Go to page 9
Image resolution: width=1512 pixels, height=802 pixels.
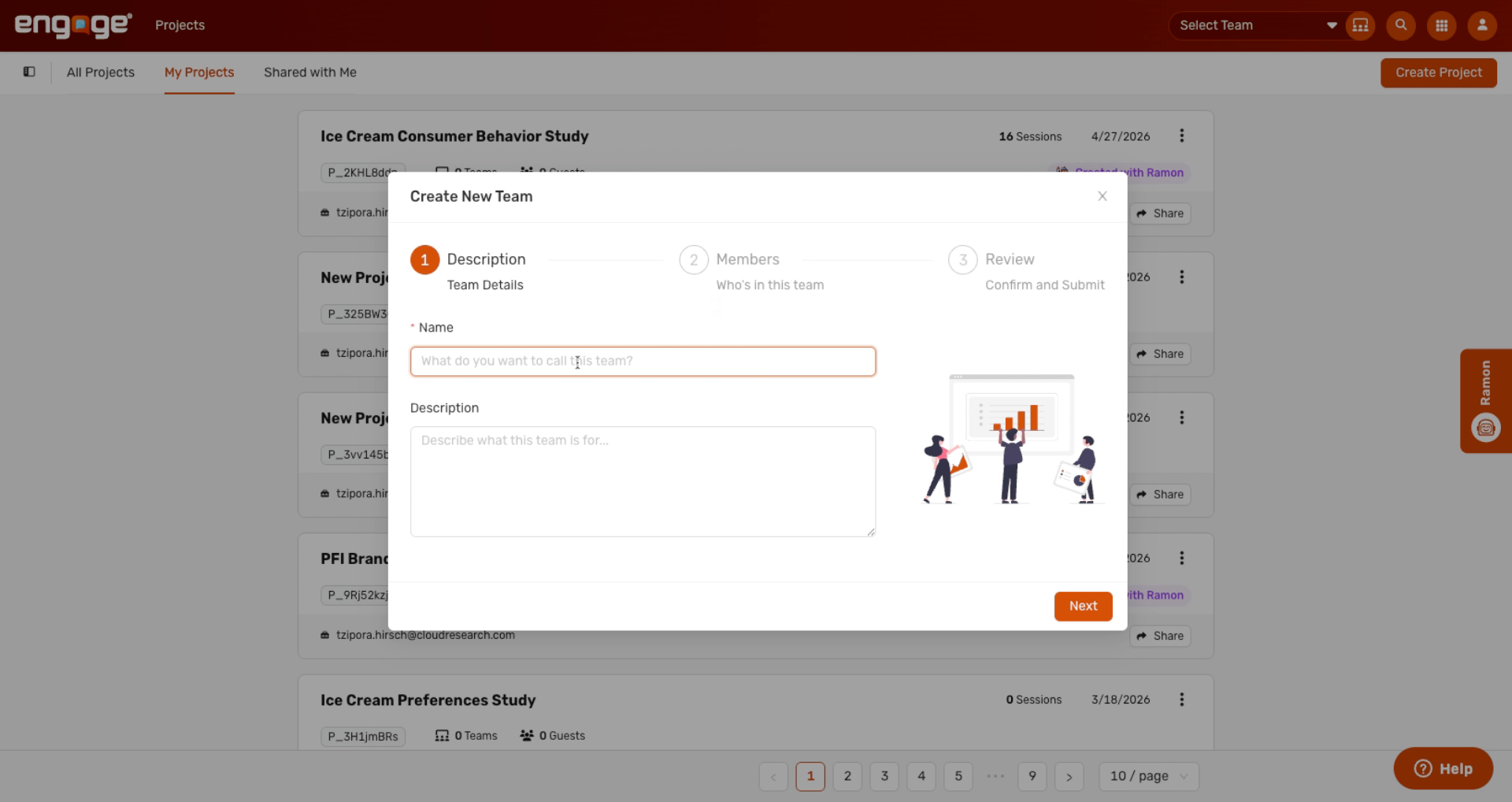(x=1032, y=776)
